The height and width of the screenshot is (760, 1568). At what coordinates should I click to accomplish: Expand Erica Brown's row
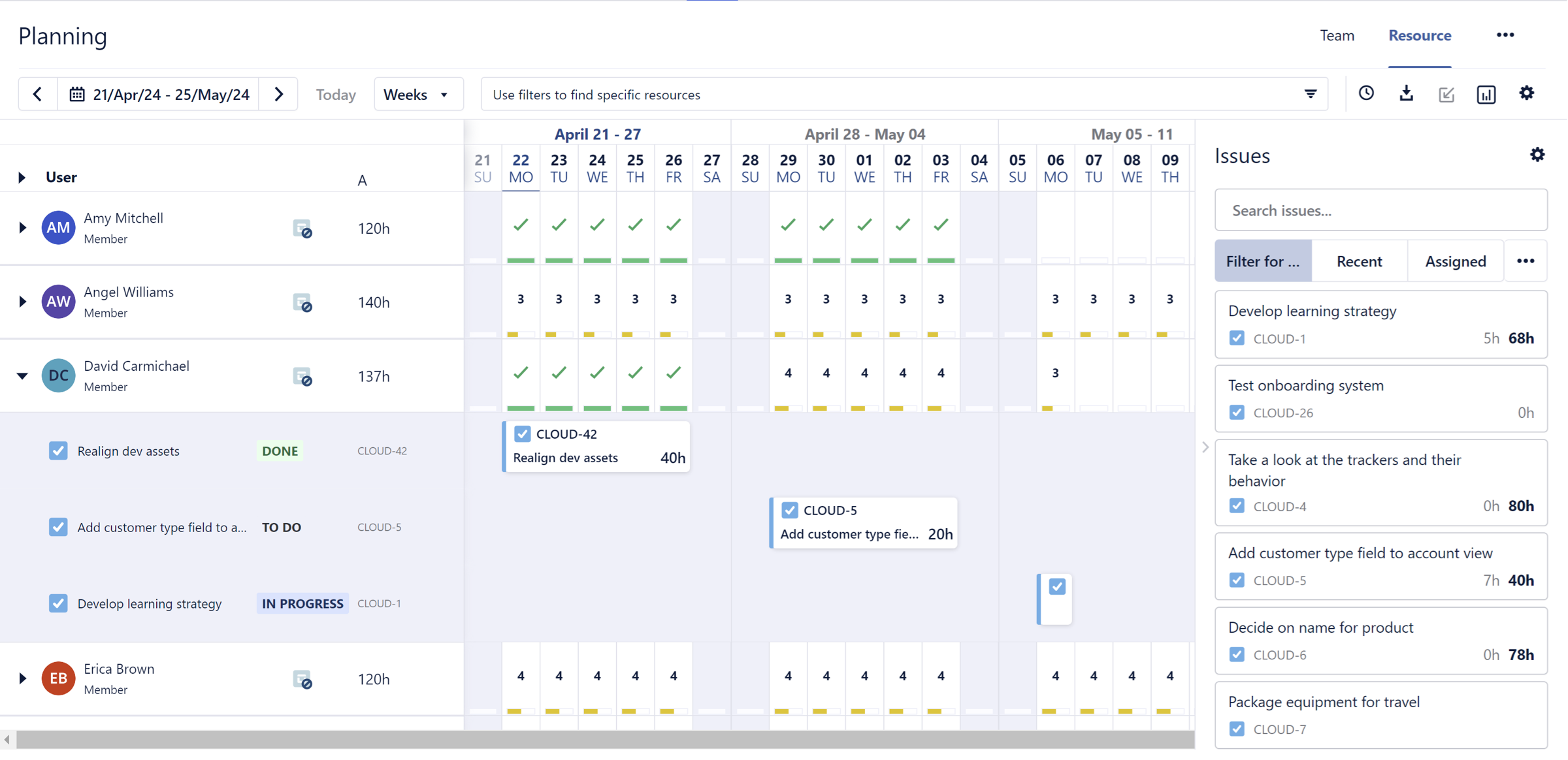coord(22,678)
